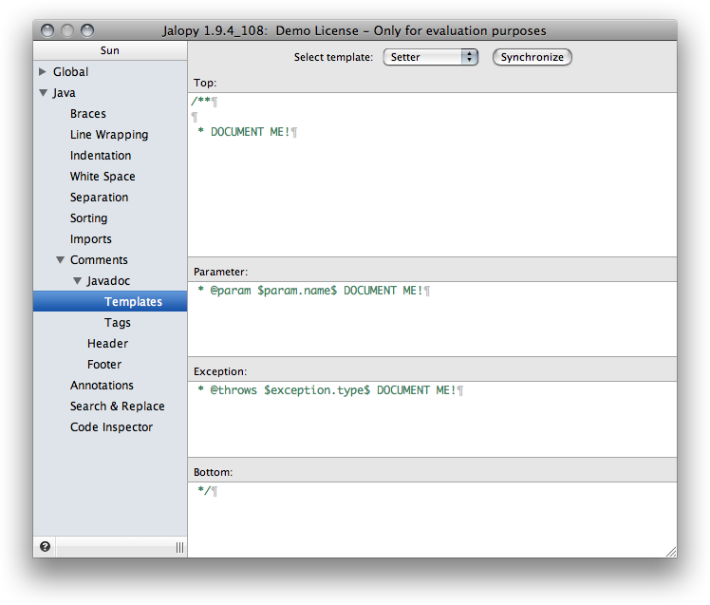Click the window resize corner grip
Viewport: 710px width, 605px height.
pyautogui.click(x=671, y=552)
